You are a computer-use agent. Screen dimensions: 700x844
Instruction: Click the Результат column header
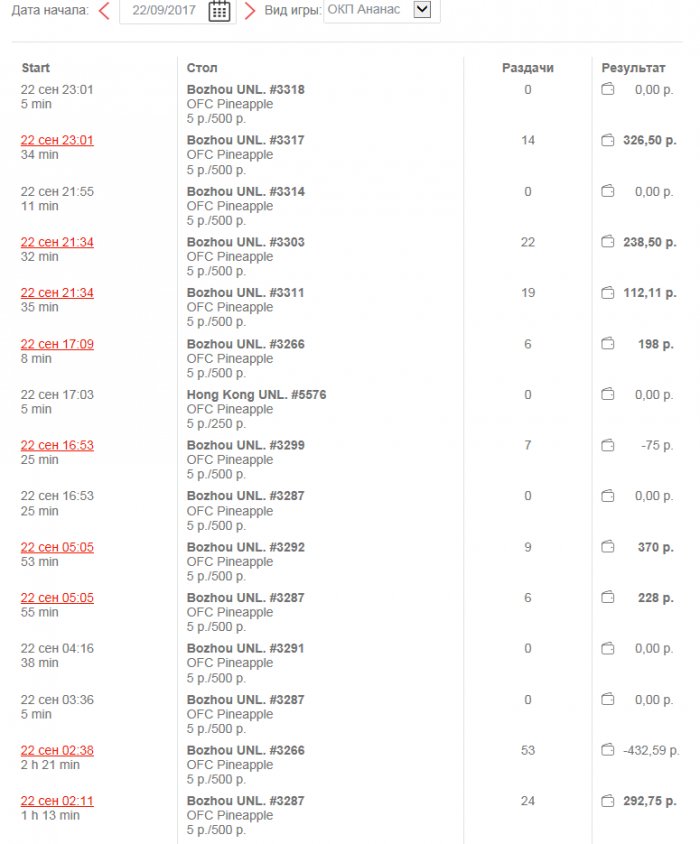[x=632, y=68]
